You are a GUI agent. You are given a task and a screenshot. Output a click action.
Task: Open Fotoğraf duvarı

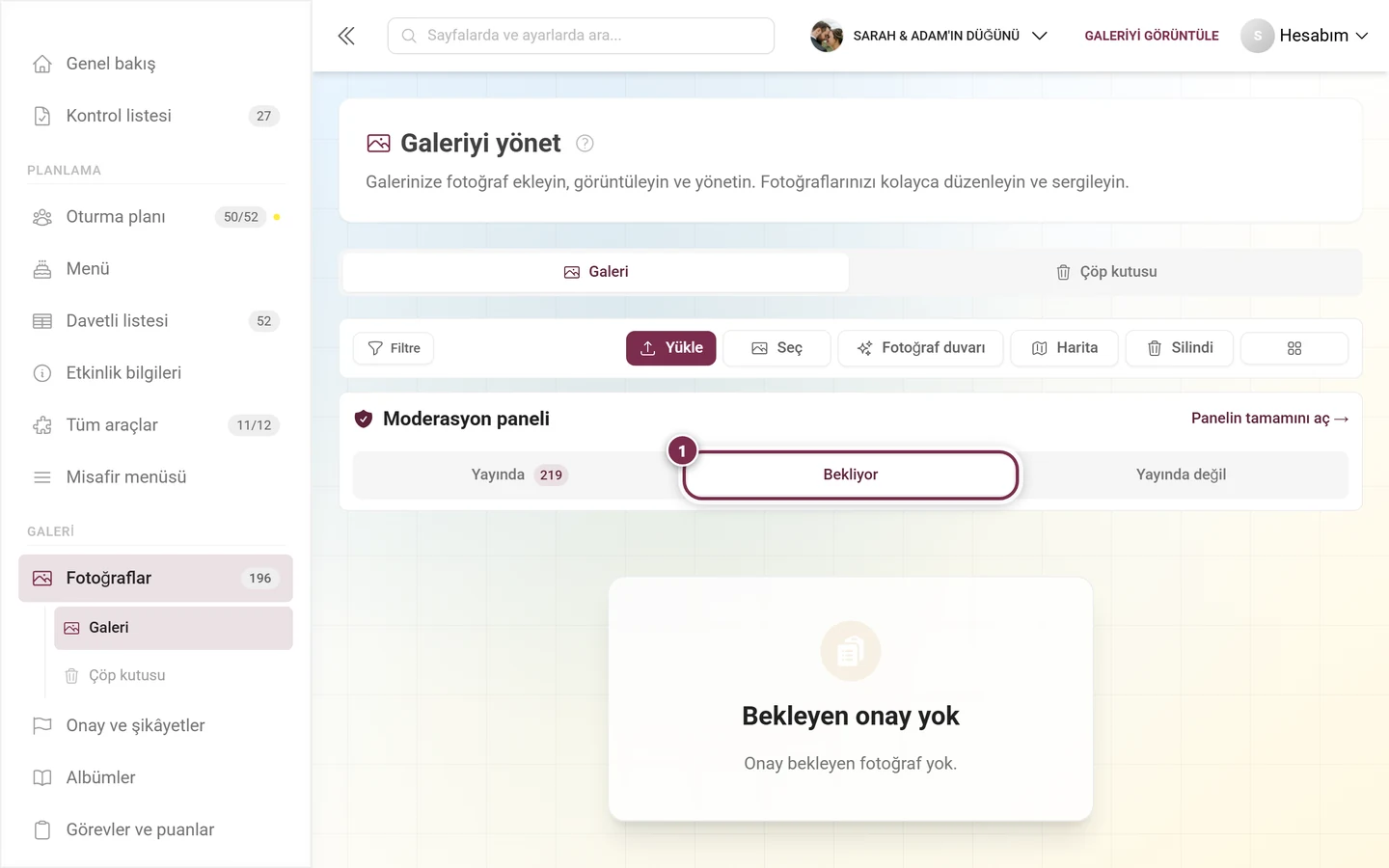click(x=921, y=348)
